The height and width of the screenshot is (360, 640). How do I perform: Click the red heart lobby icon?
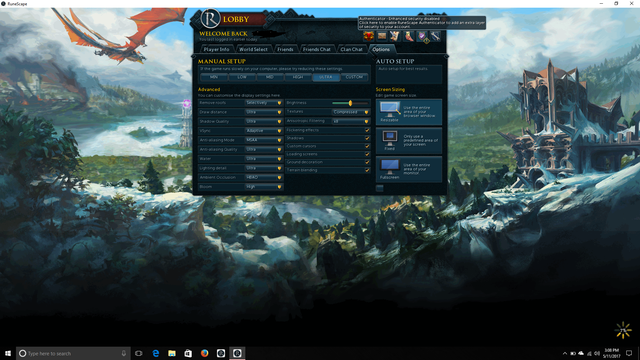click(x=369, y=36)
